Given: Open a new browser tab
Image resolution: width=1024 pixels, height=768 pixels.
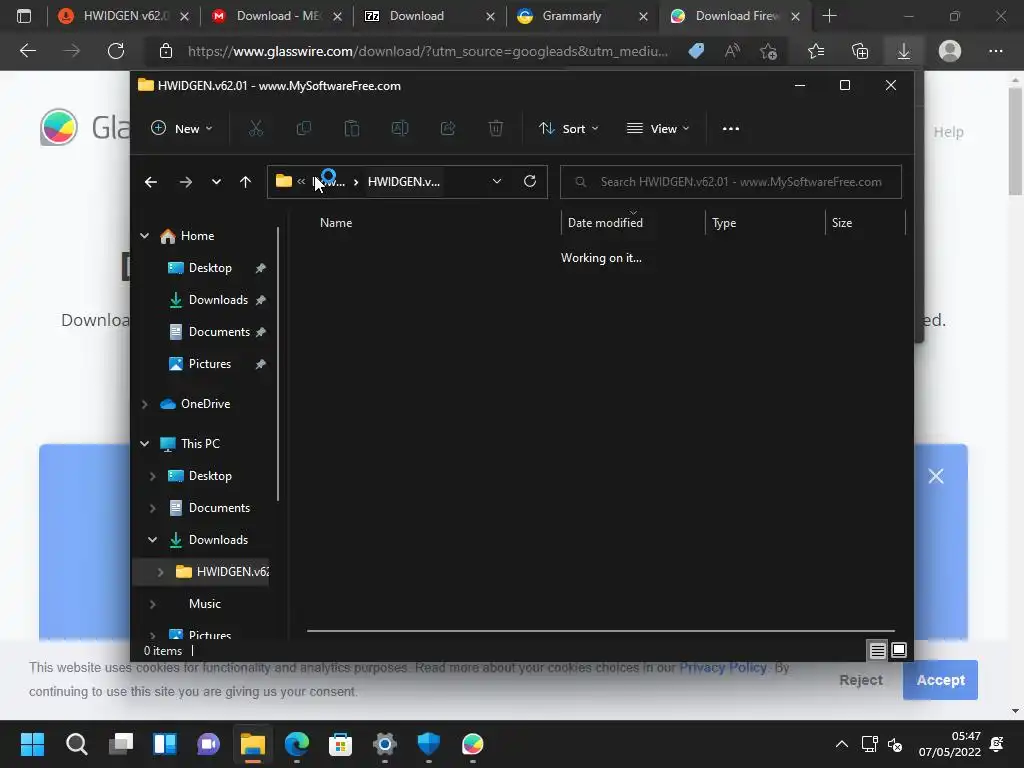Looking at the screenshot, I should click(829, 16).
